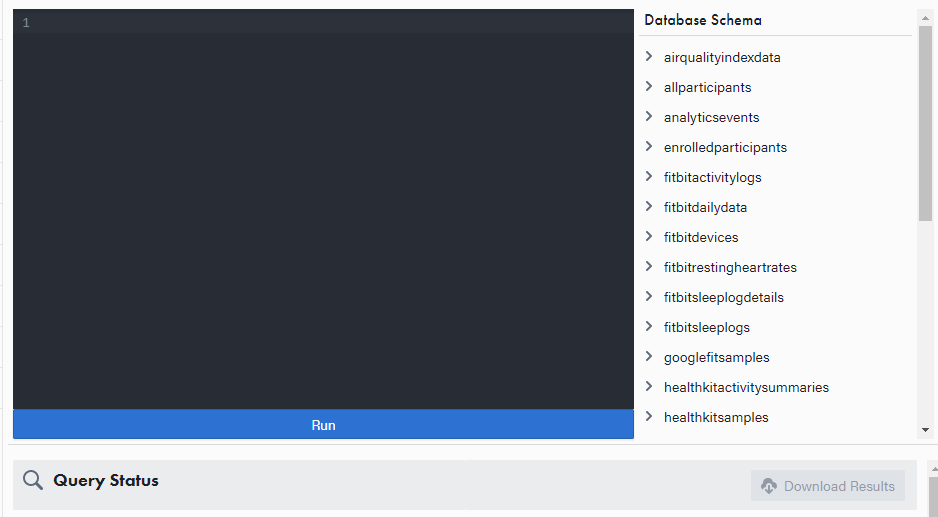The width and height of the screenshot is (938, 517).
Task: Select googlefitsamples in schema list
Action: 716,357
